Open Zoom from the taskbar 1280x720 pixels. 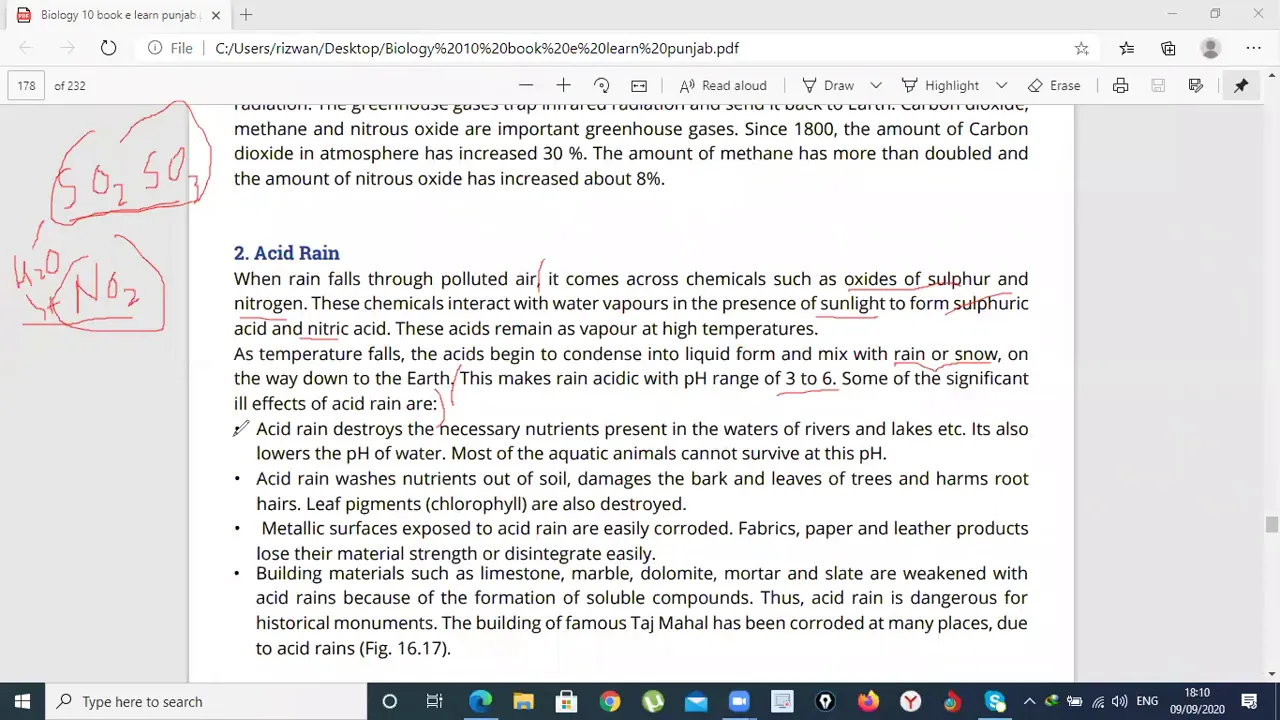(x=739, y=702)
